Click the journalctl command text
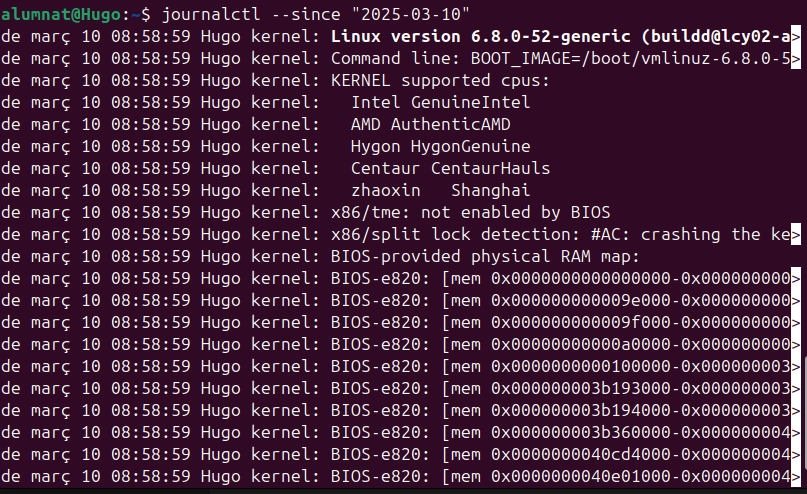 [205, 13]
